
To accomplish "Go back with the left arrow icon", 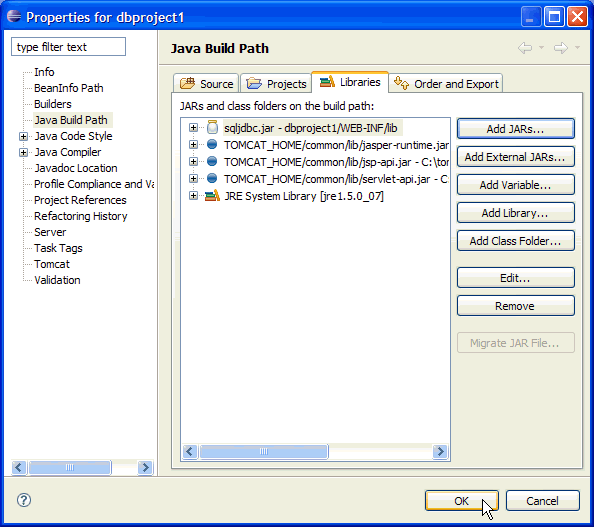I will coord(525,48).
